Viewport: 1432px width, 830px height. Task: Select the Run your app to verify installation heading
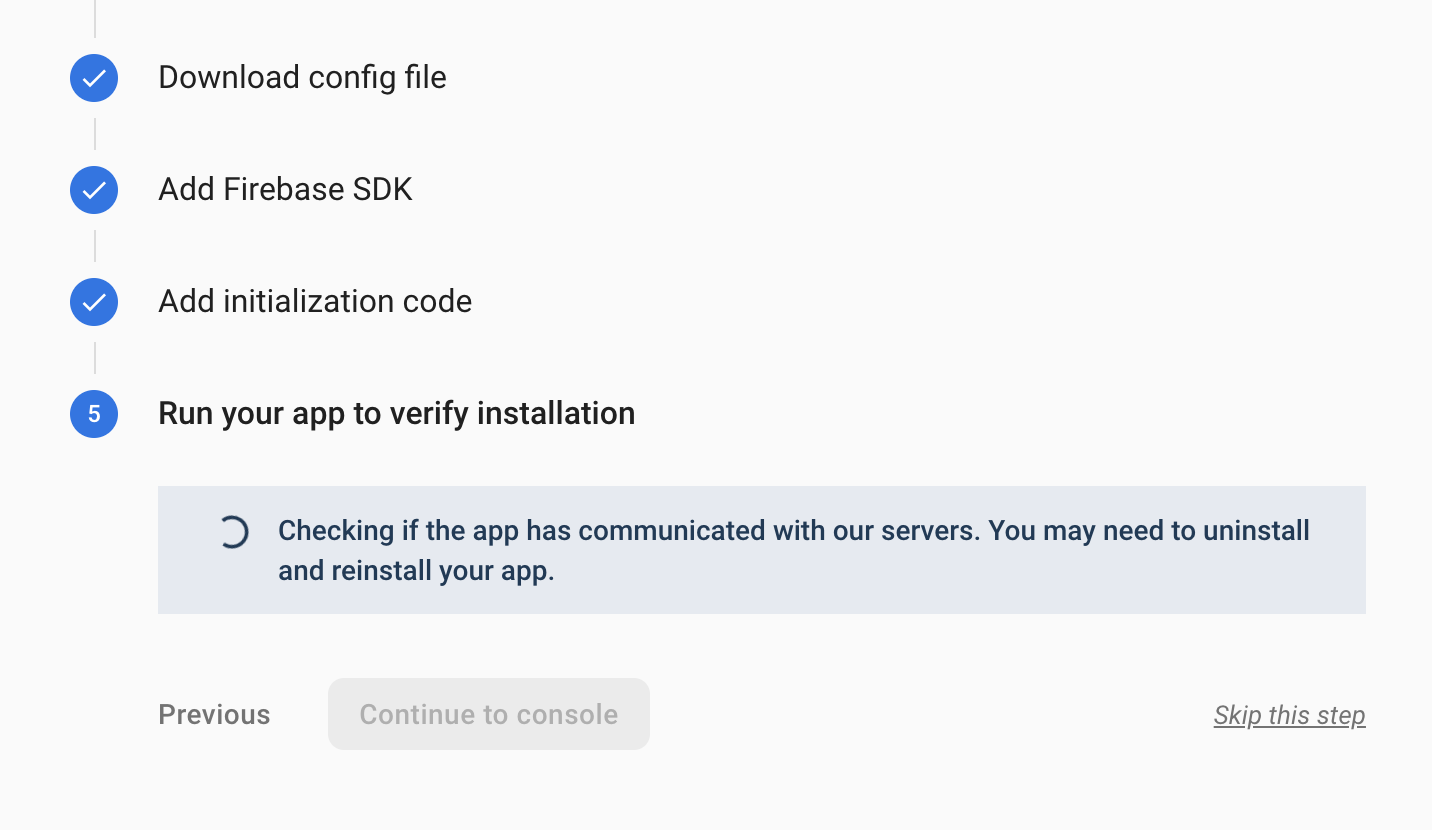pos(396,414)
